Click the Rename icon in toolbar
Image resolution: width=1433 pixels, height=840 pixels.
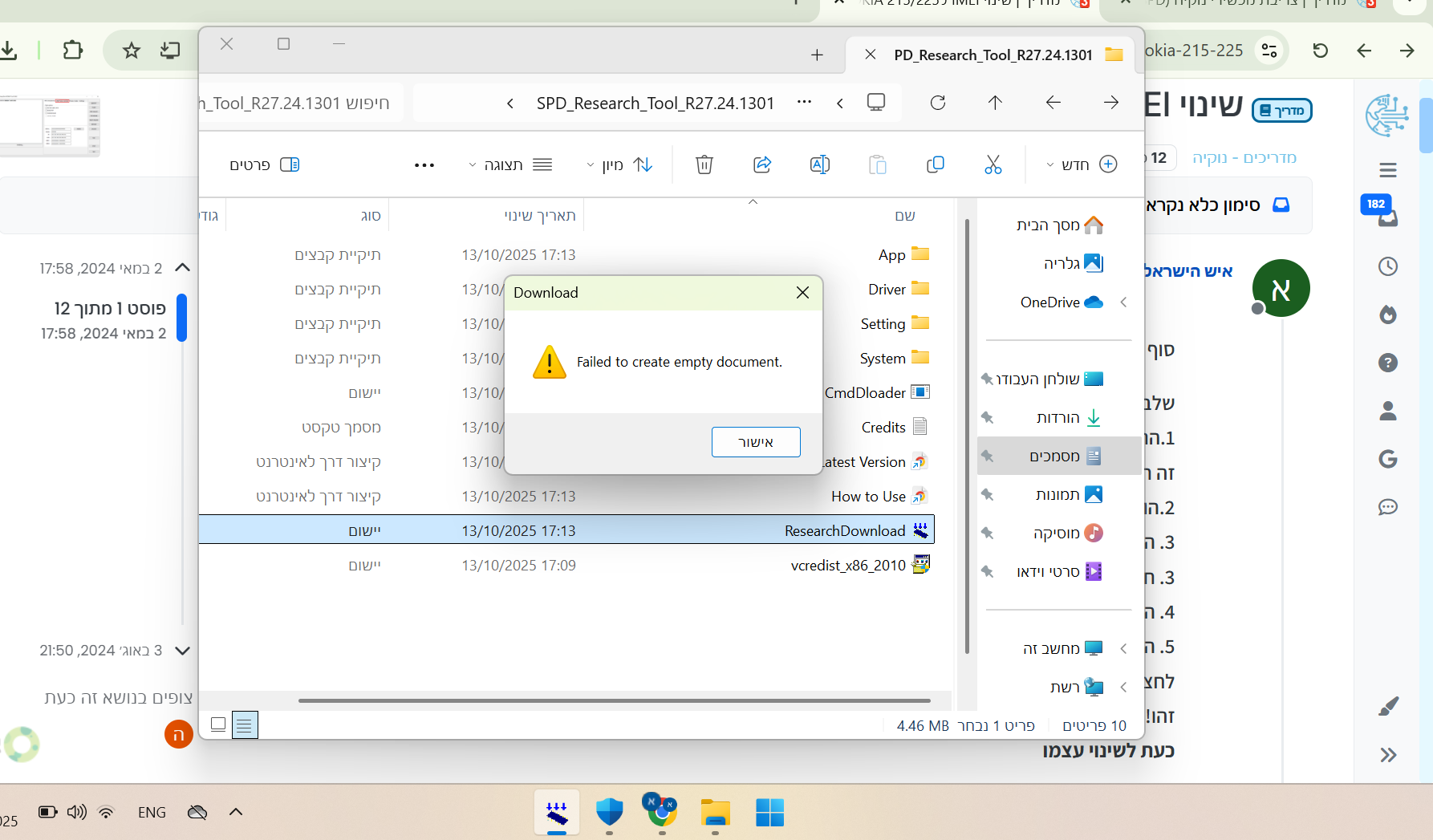point(819,164)
